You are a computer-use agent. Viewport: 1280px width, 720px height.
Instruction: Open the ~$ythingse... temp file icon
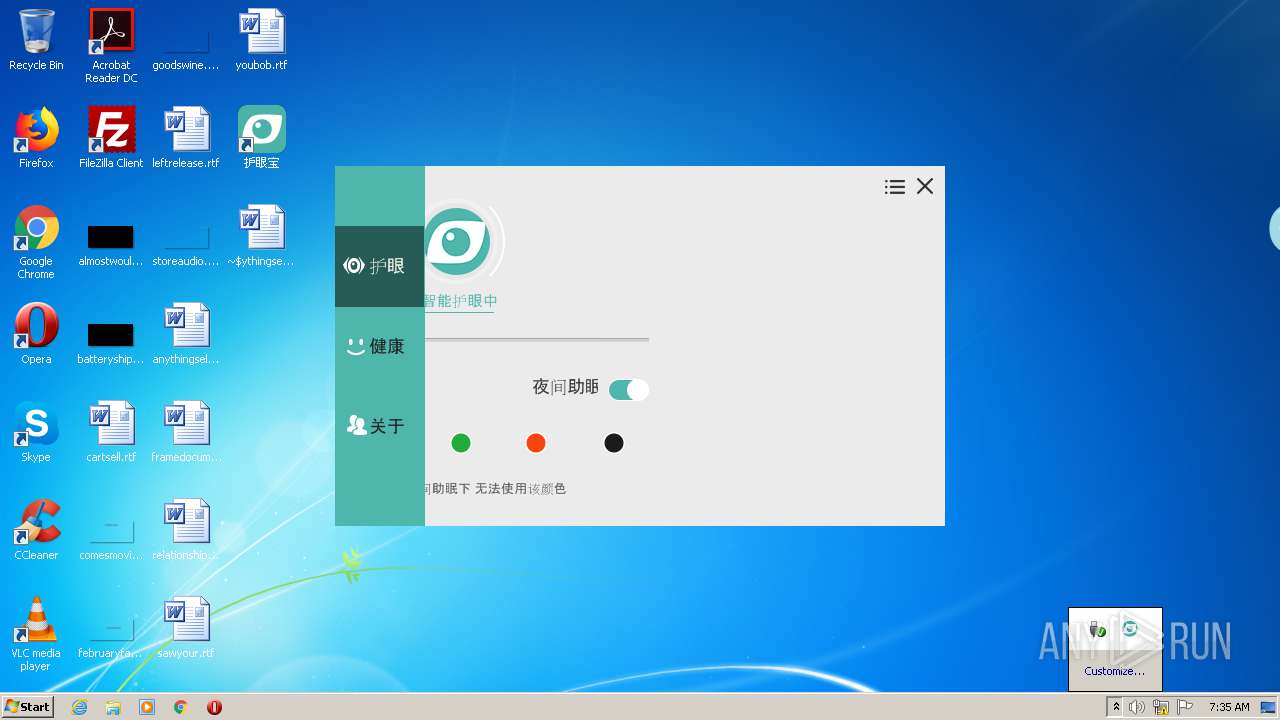click(262, 236)
